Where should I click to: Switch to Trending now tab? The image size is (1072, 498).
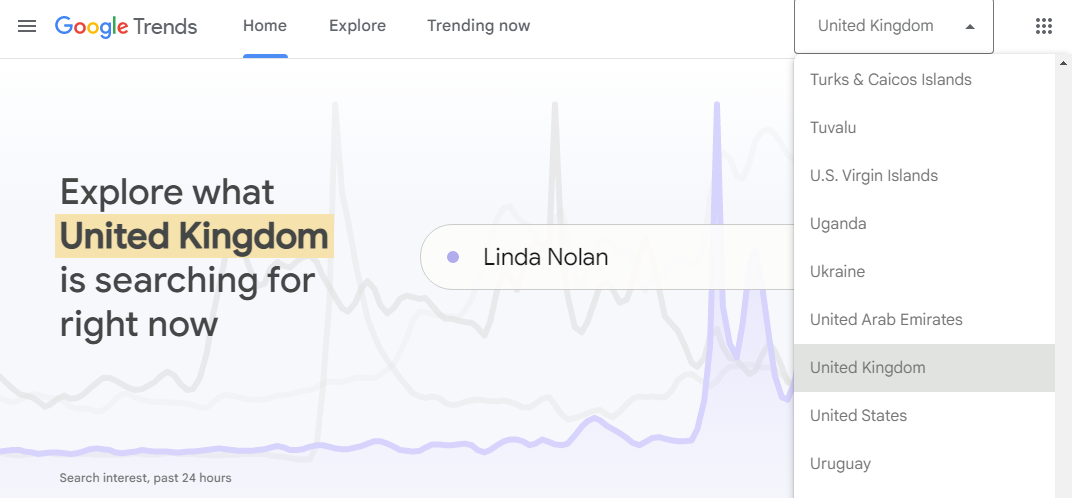(479, 27)
